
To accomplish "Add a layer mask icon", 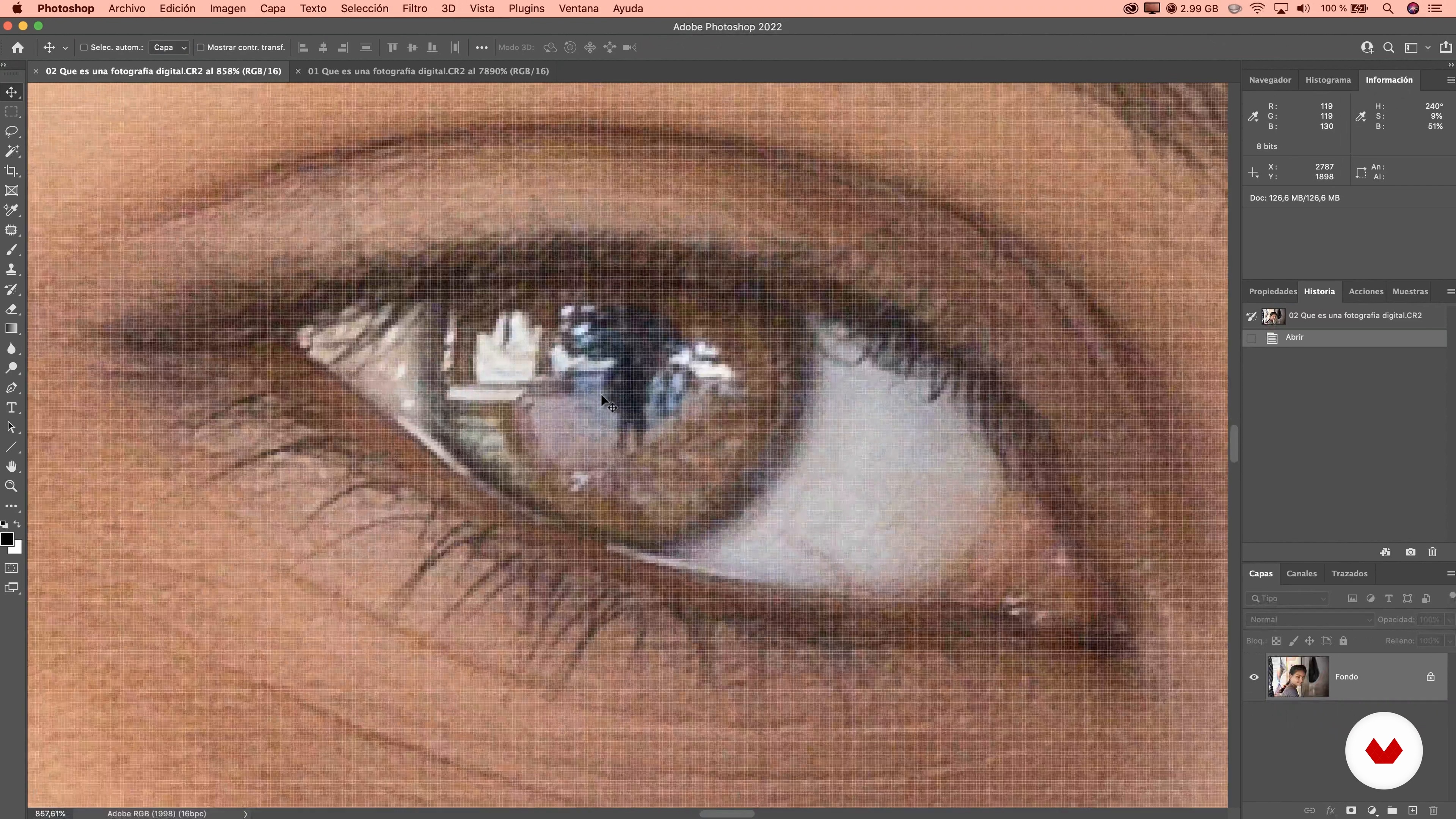I will point(1351,811).
